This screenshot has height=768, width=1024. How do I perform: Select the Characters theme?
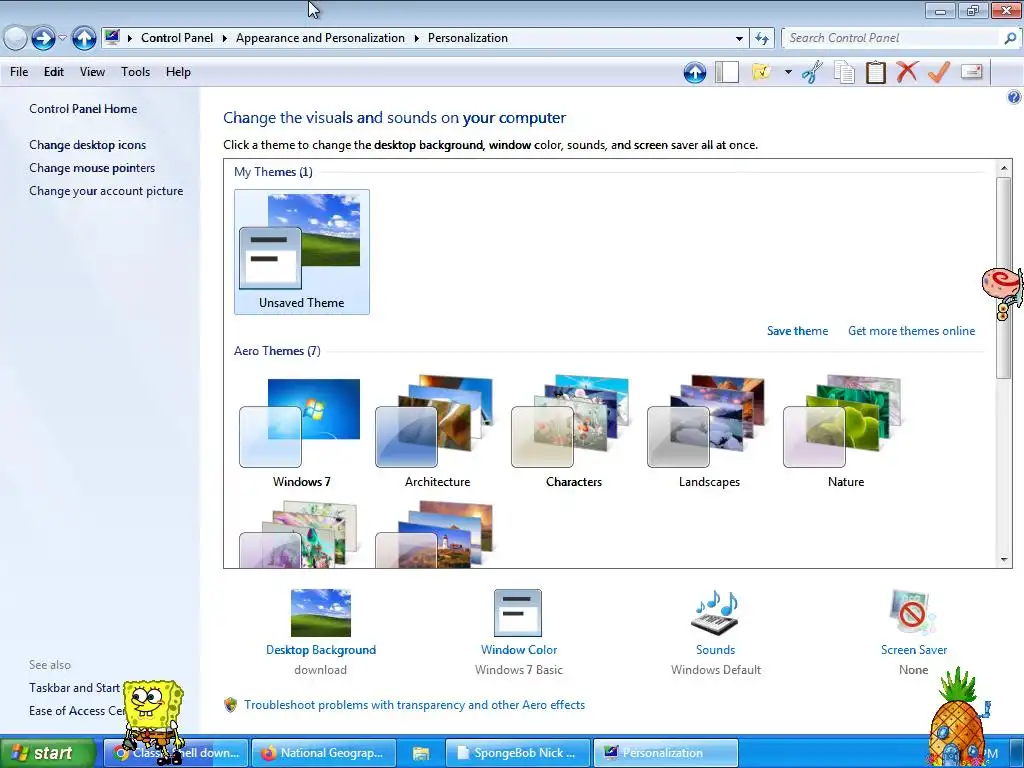click(573, 431)
